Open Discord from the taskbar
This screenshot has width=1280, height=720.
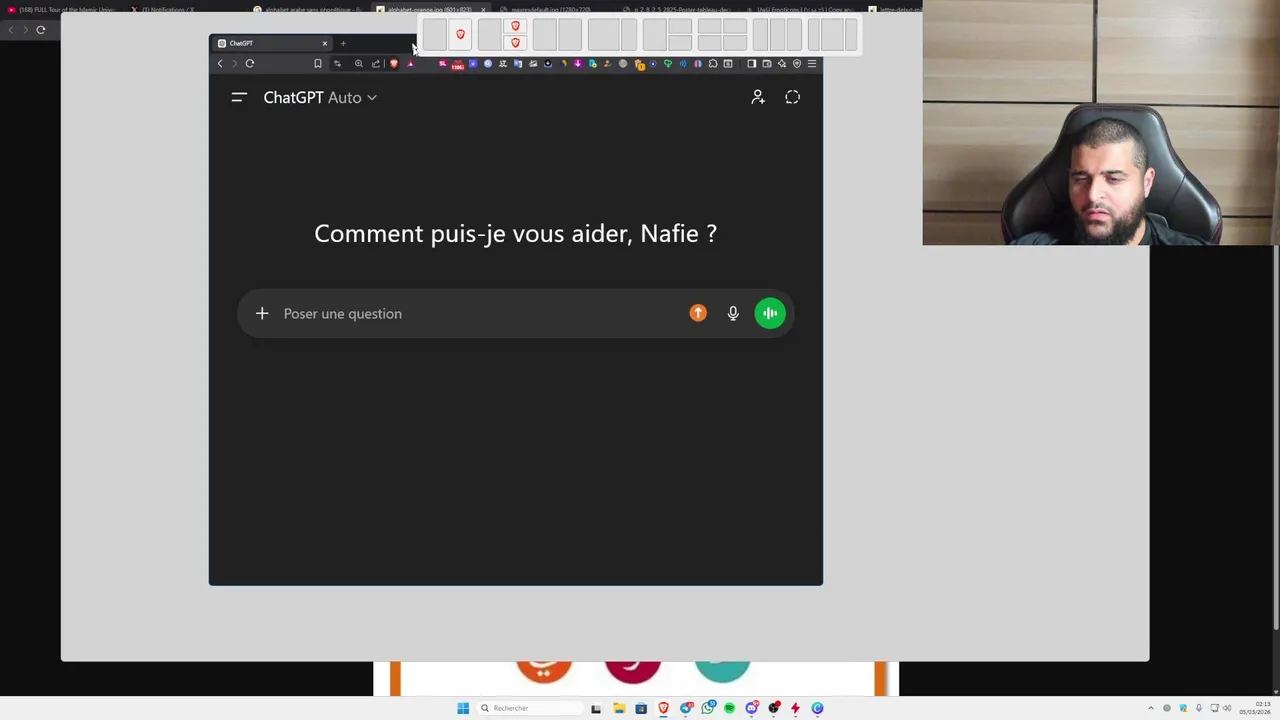coord(752,708)
